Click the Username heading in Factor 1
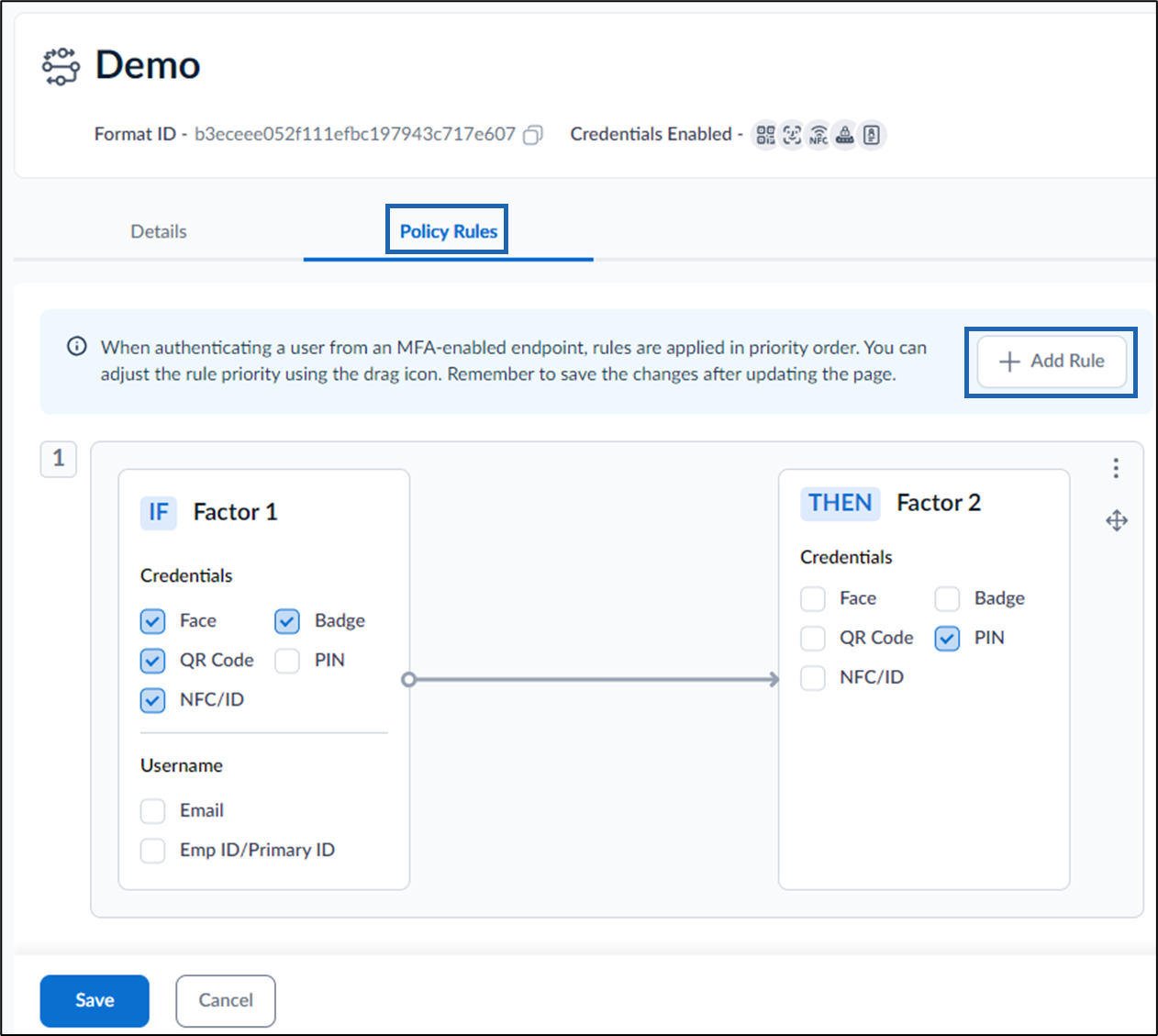The image size is (1158, 1036). pyautogui.click(x=182, y=765)
